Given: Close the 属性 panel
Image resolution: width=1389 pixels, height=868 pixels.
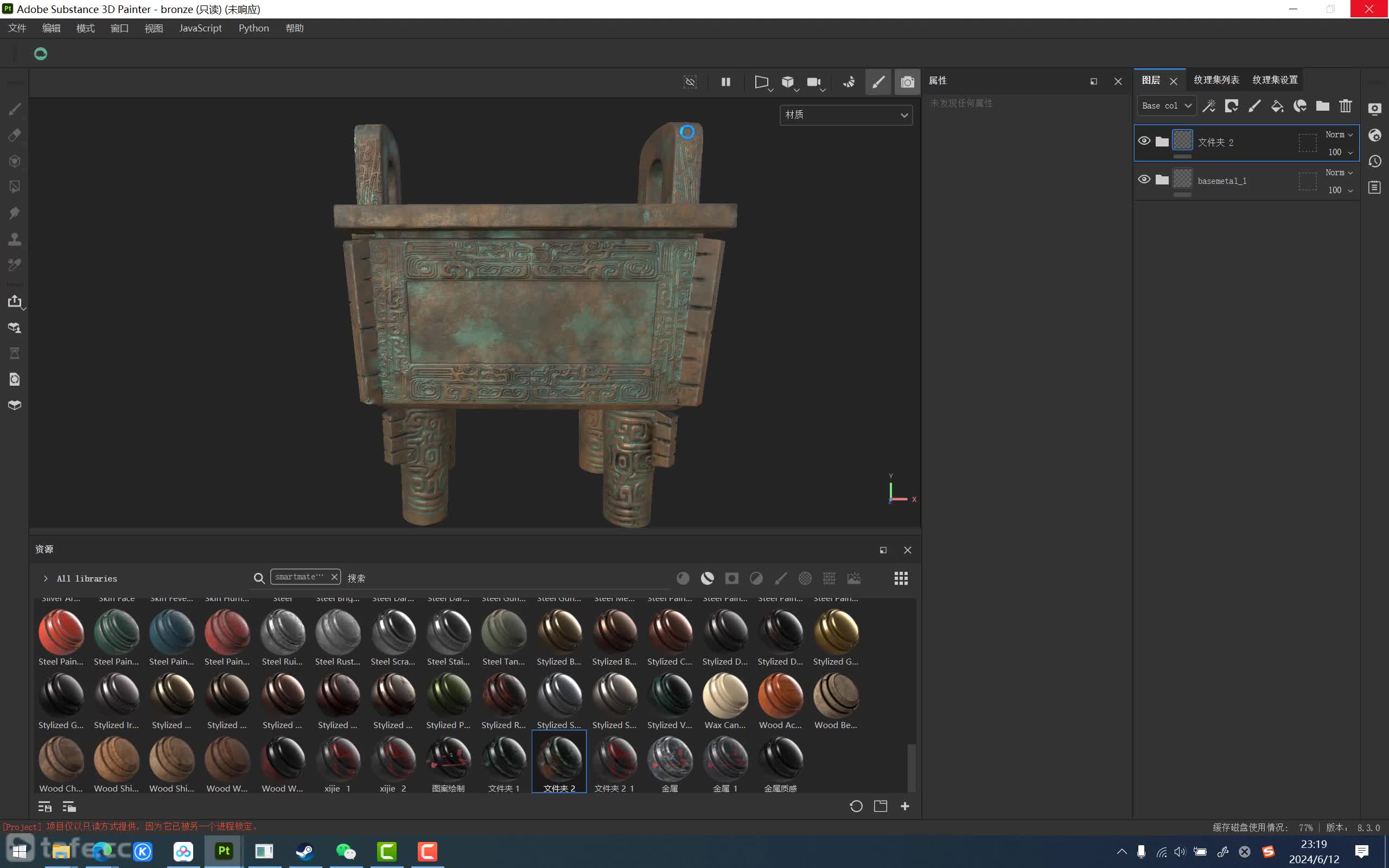Looking at the screenshot, I should coord(1118,81).
